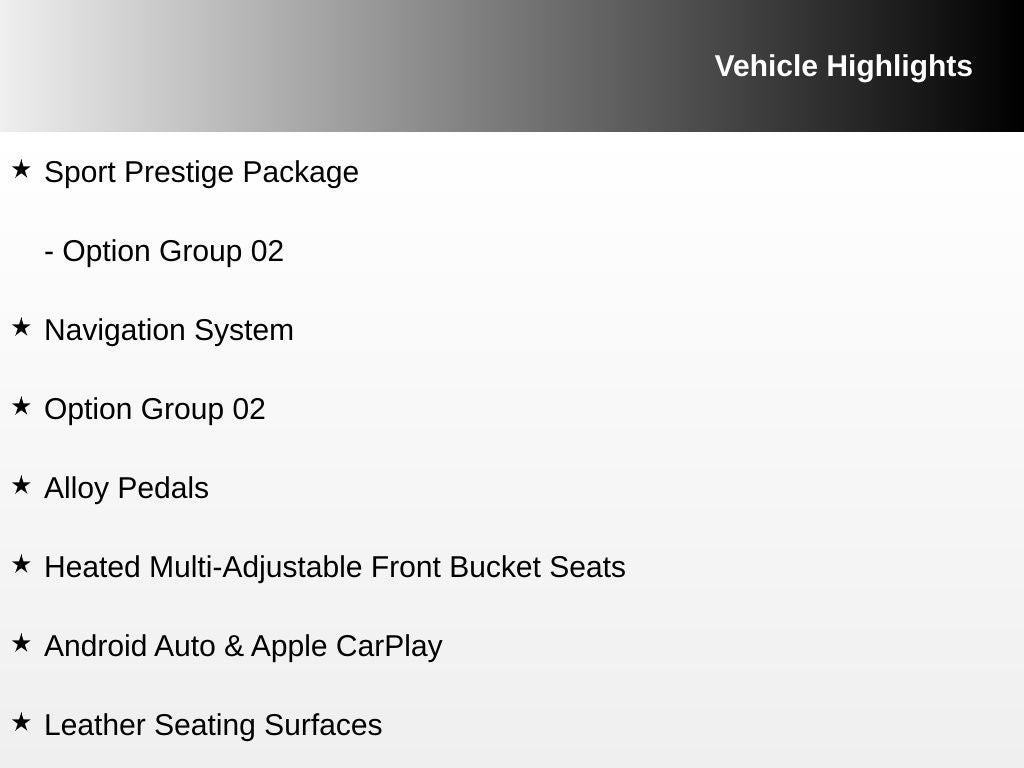Select the star icon beside Alloy Pedals
This screenshot has width=1024, height=768.
[x=21, y=485]
